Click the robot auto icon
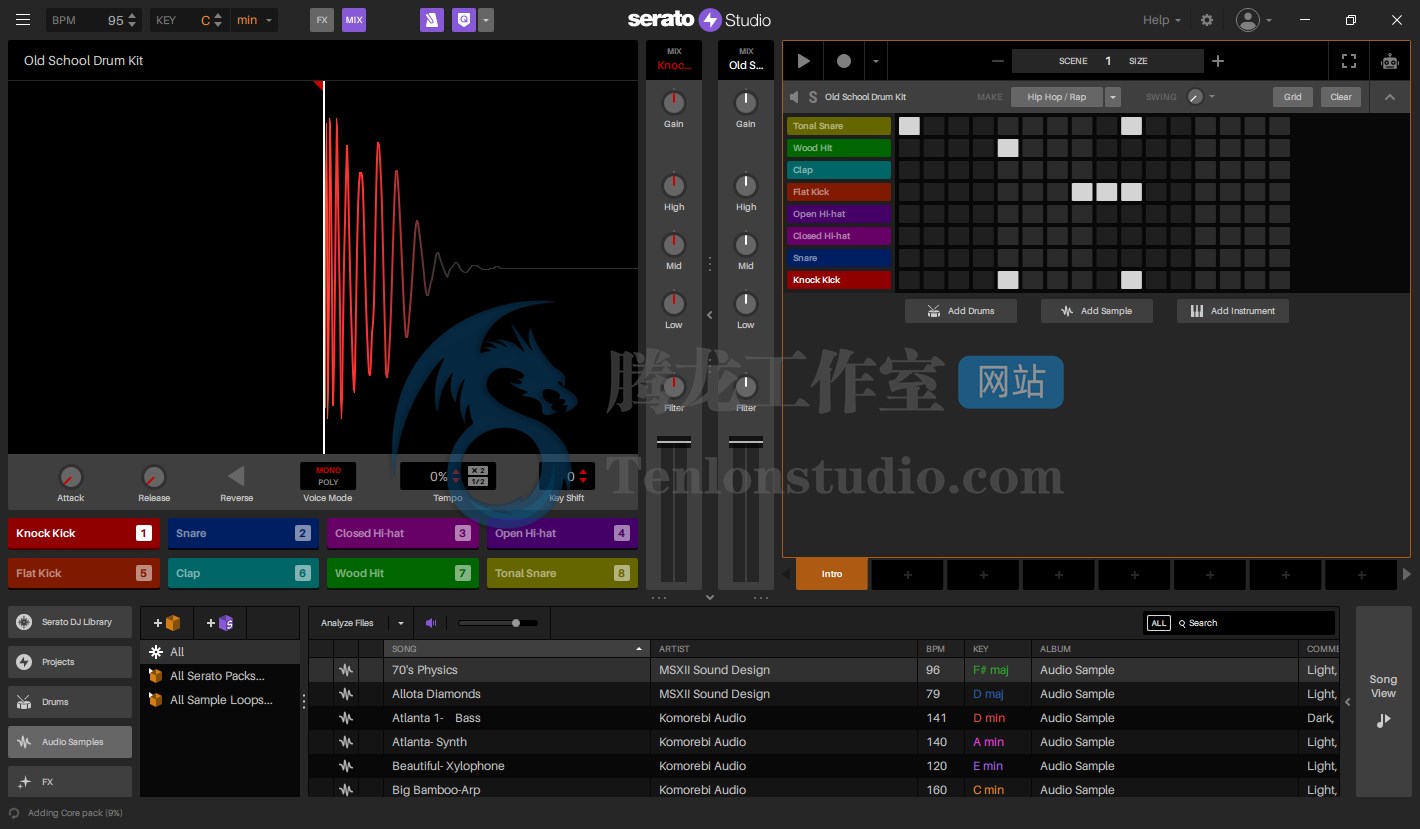The height and width of the screenshot is (829, 1420). coord(1389,61)
